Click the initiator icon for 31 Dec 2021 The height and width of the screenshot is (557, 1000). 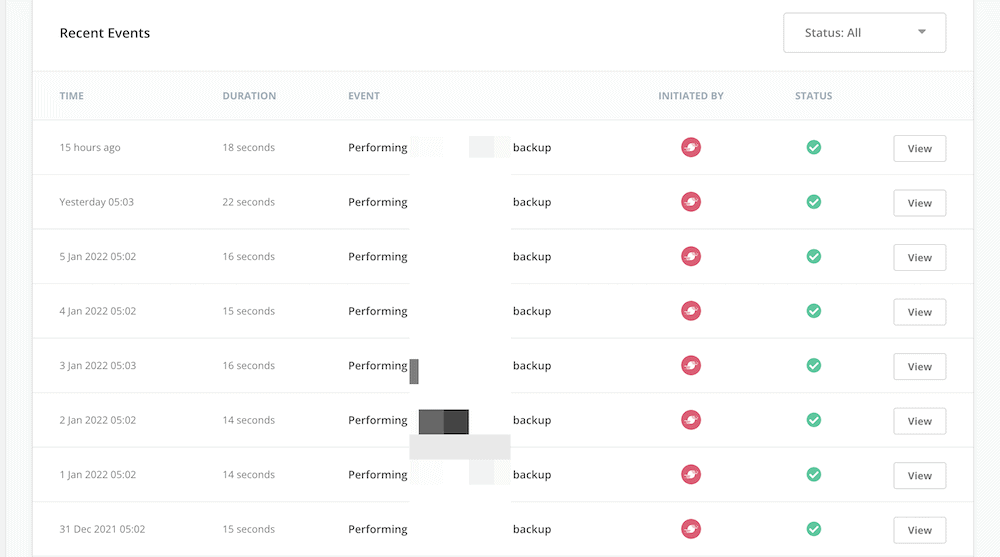point(691,529)
